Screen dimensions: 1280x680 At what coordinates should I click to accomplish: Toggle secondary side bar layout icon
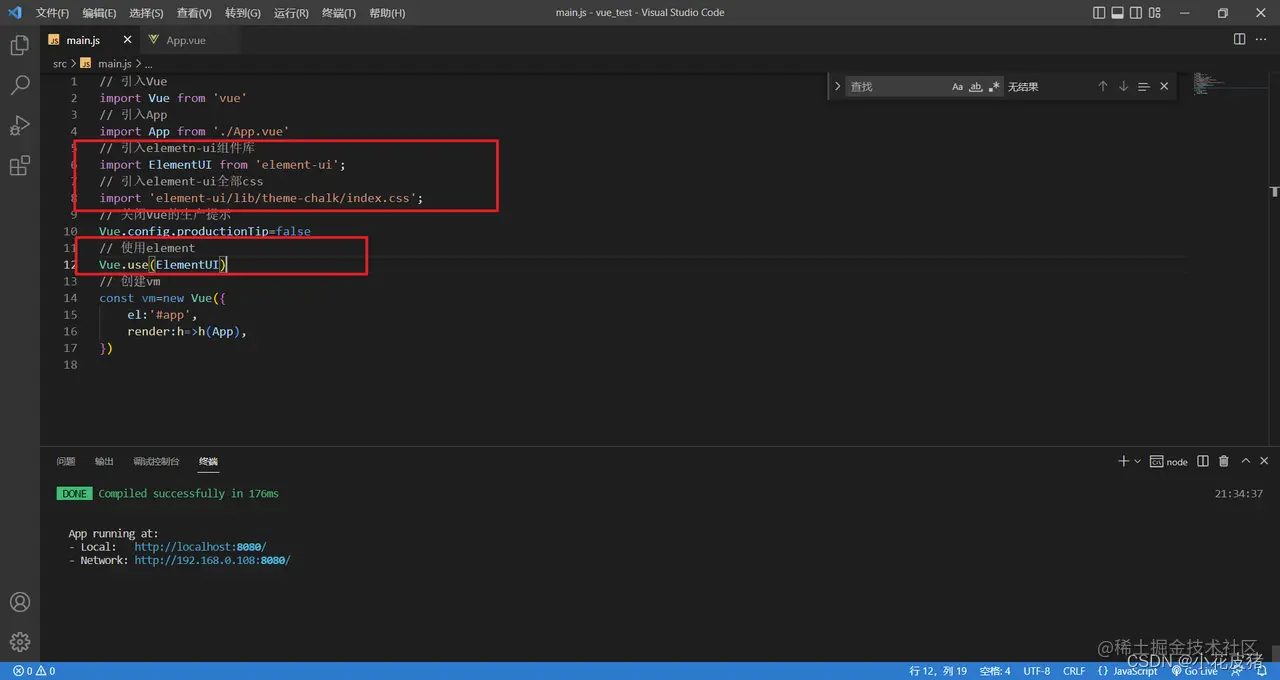(1137, 13)
